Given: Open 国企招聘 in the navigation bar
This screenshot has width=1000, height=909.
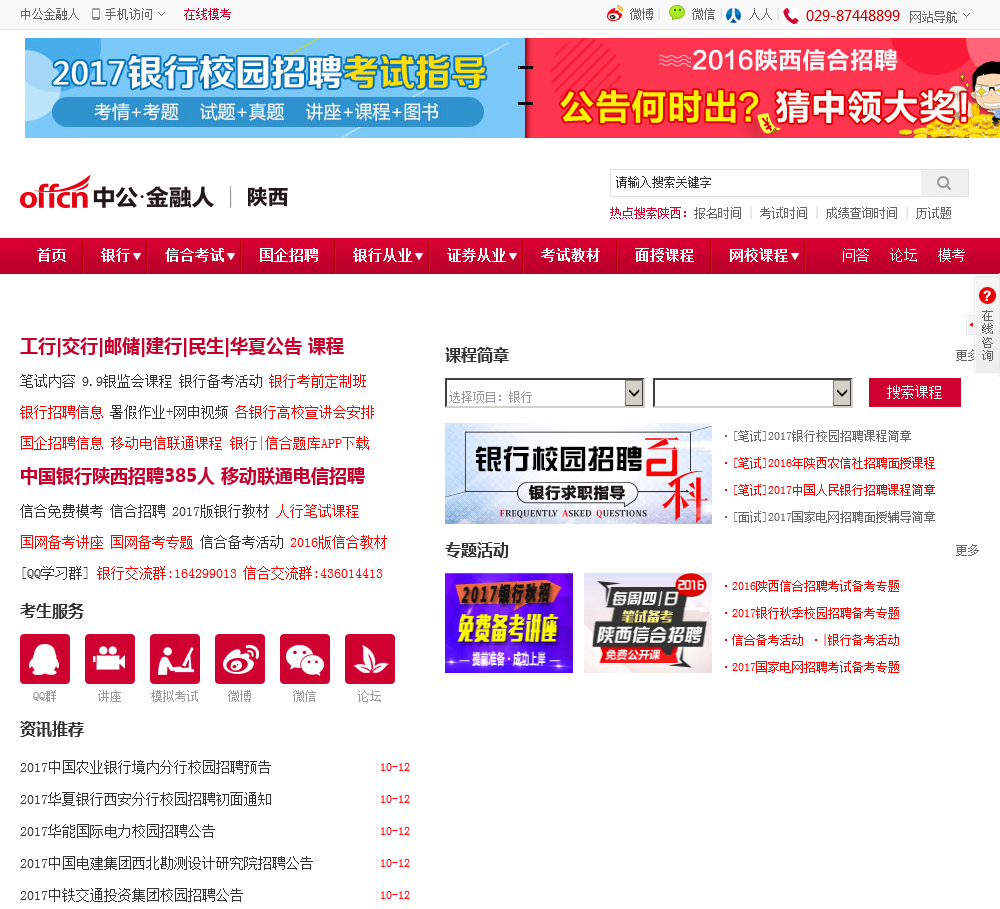Looking at the screenshot, I should point(289,256).
